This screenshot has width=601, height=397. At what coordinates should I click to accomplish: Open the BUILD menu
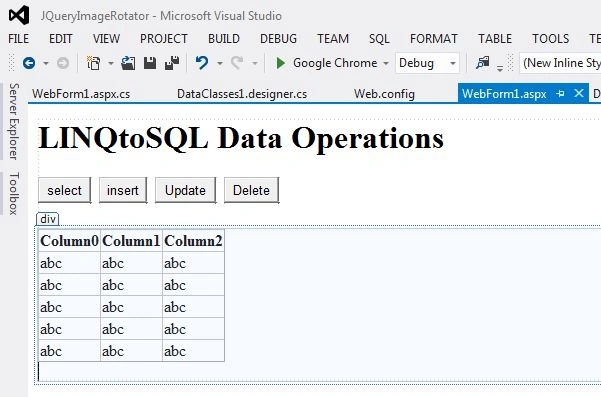(224, 39)
